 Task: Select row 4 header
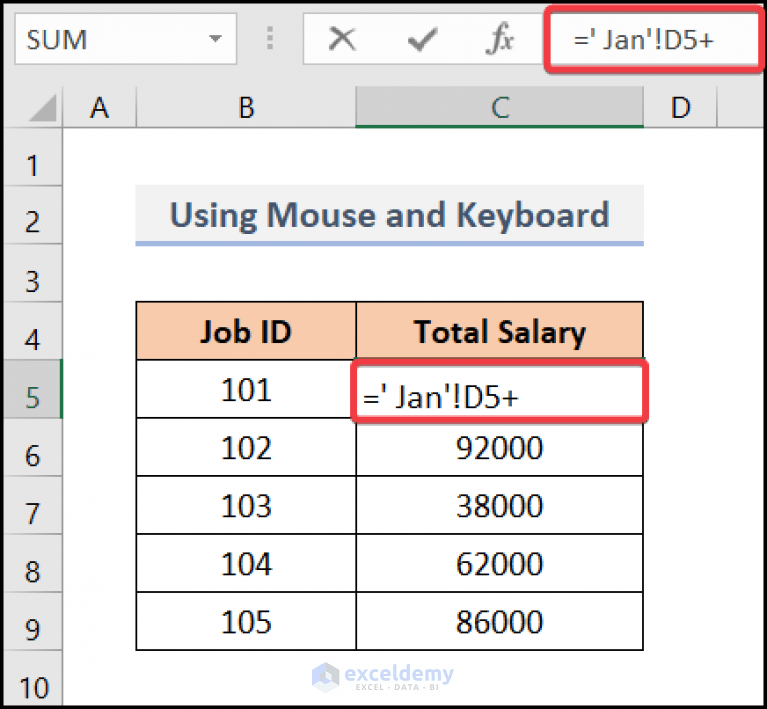coord(33,331)
